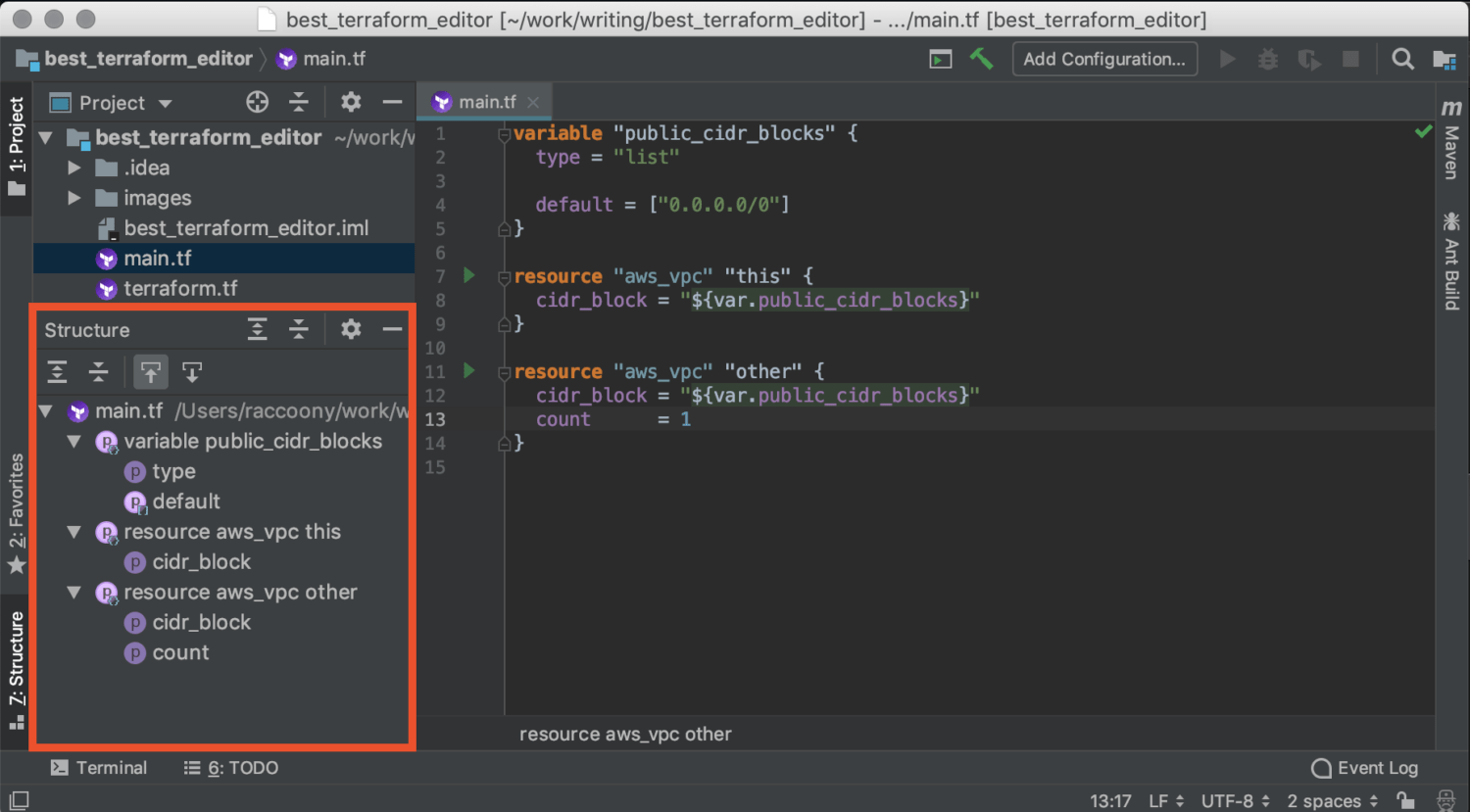Open the Project panel gear settings
The width and height of the screenshot is (1470, 812).
click(351, 102)
